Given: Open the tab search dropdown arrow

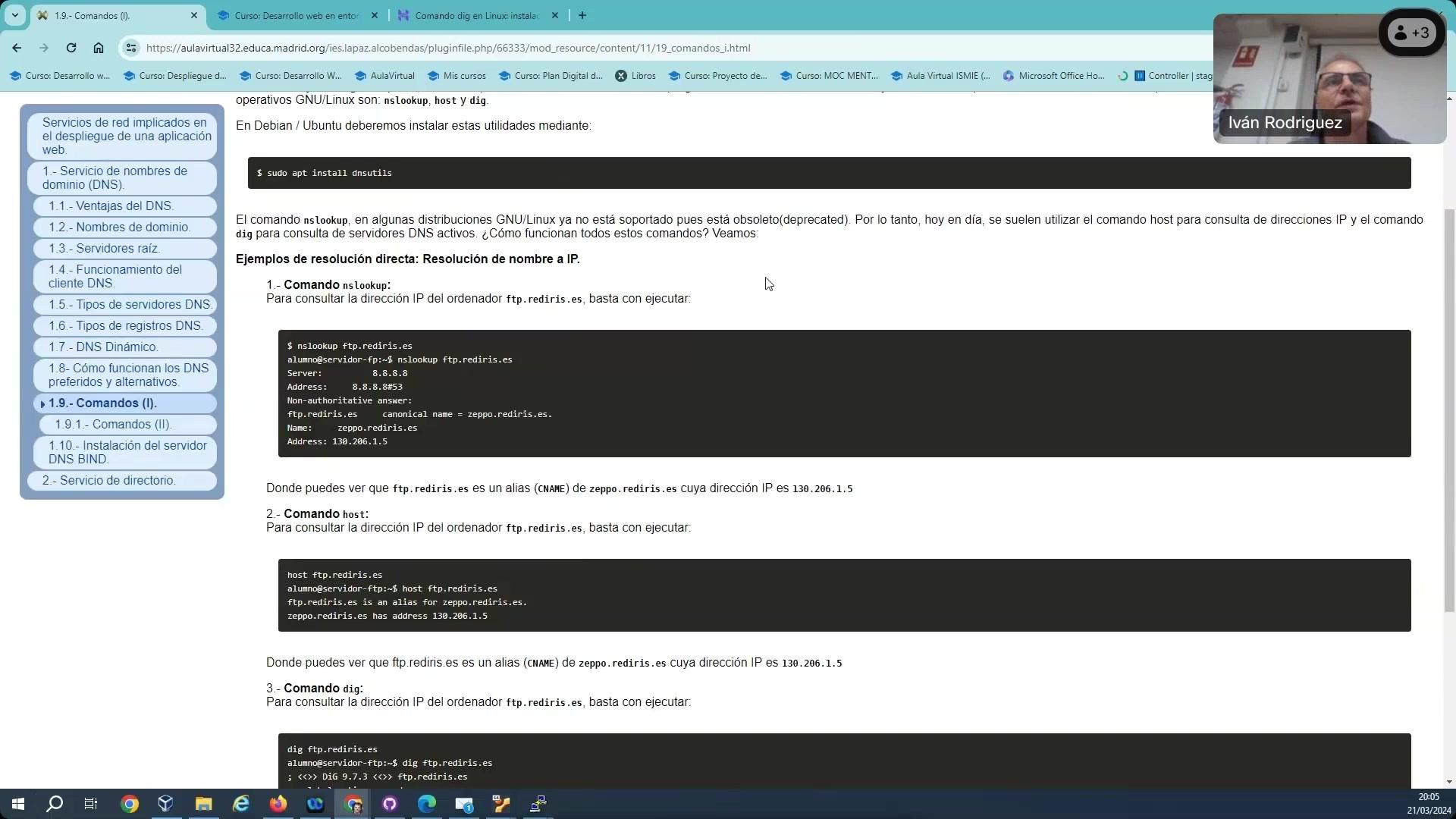Looking at the screenshot, I should pyautogui.click(x=14, y=15).
